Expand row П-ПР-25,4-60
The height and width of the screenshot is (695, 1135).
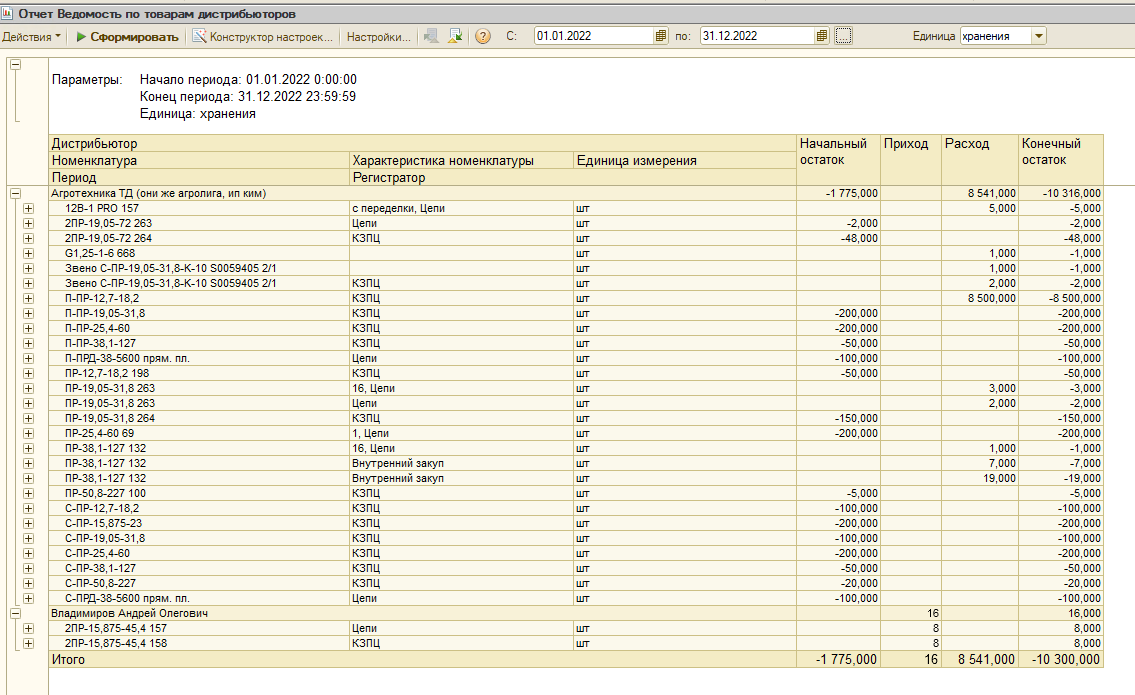(x=28, y=329)
